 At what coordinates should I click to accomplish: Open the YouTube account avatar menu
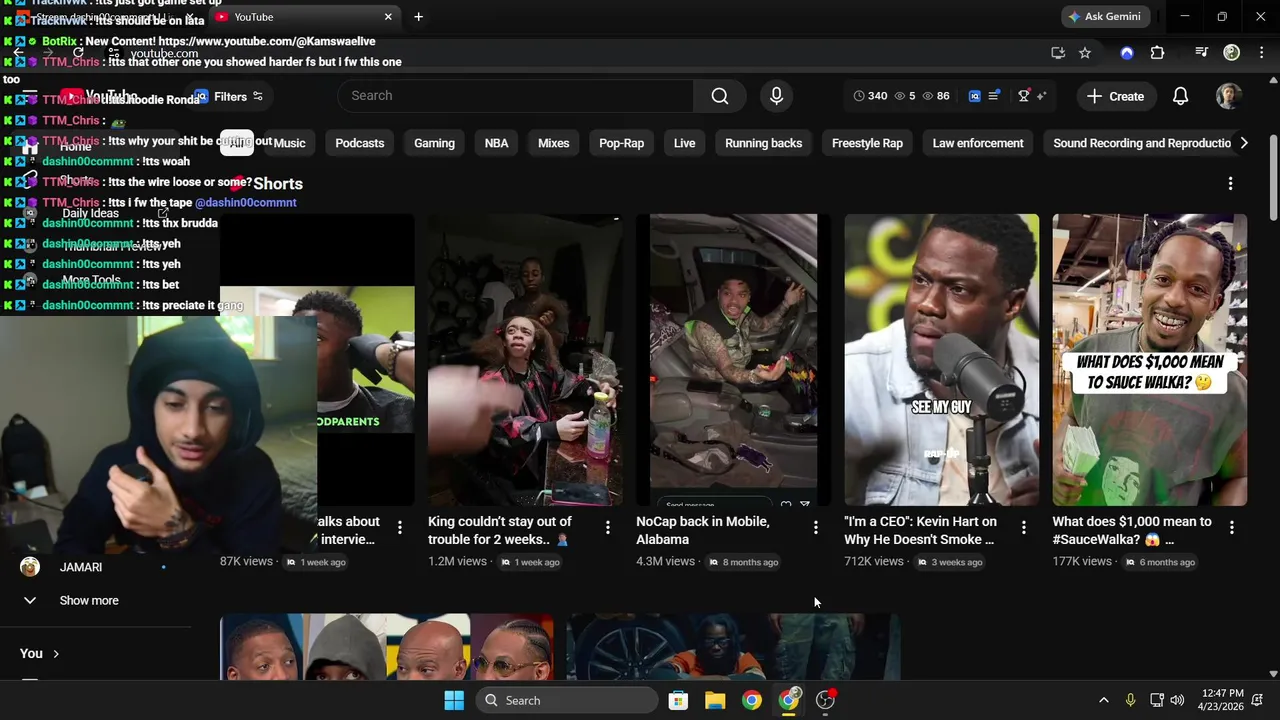pos(1228,96)
